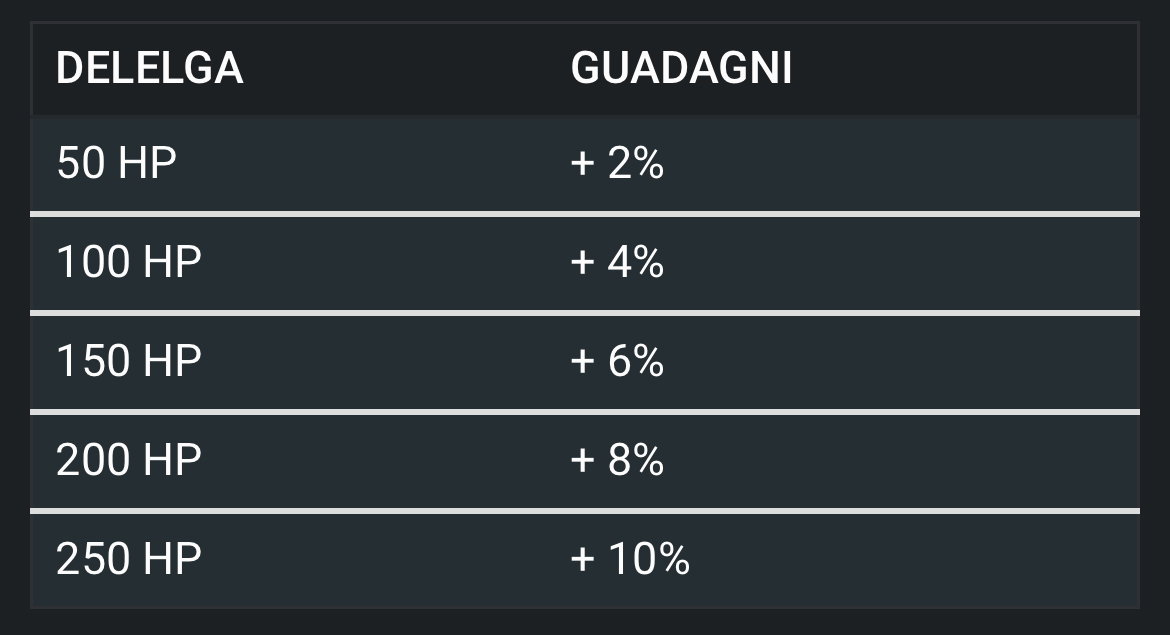Select the + 2% value cell
Image resolution: width=1170 pixels, height=635 pixels.
tap(617, 163)
